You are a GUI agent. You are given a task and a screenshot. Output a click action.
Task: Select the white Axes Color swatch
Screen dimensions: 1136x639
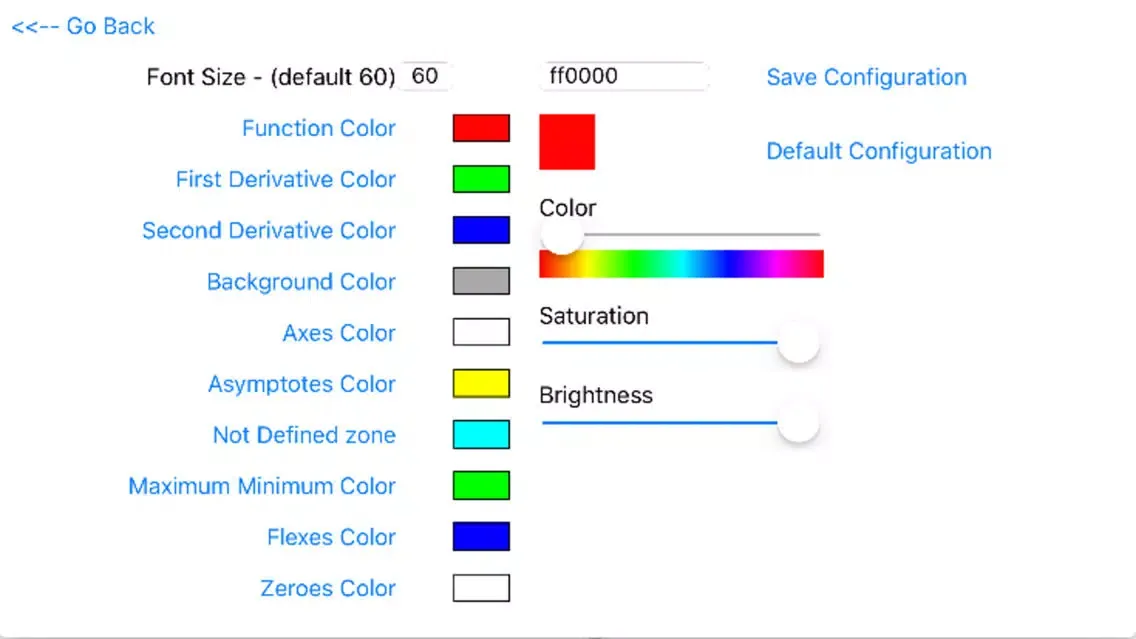[x=481, y=332]
